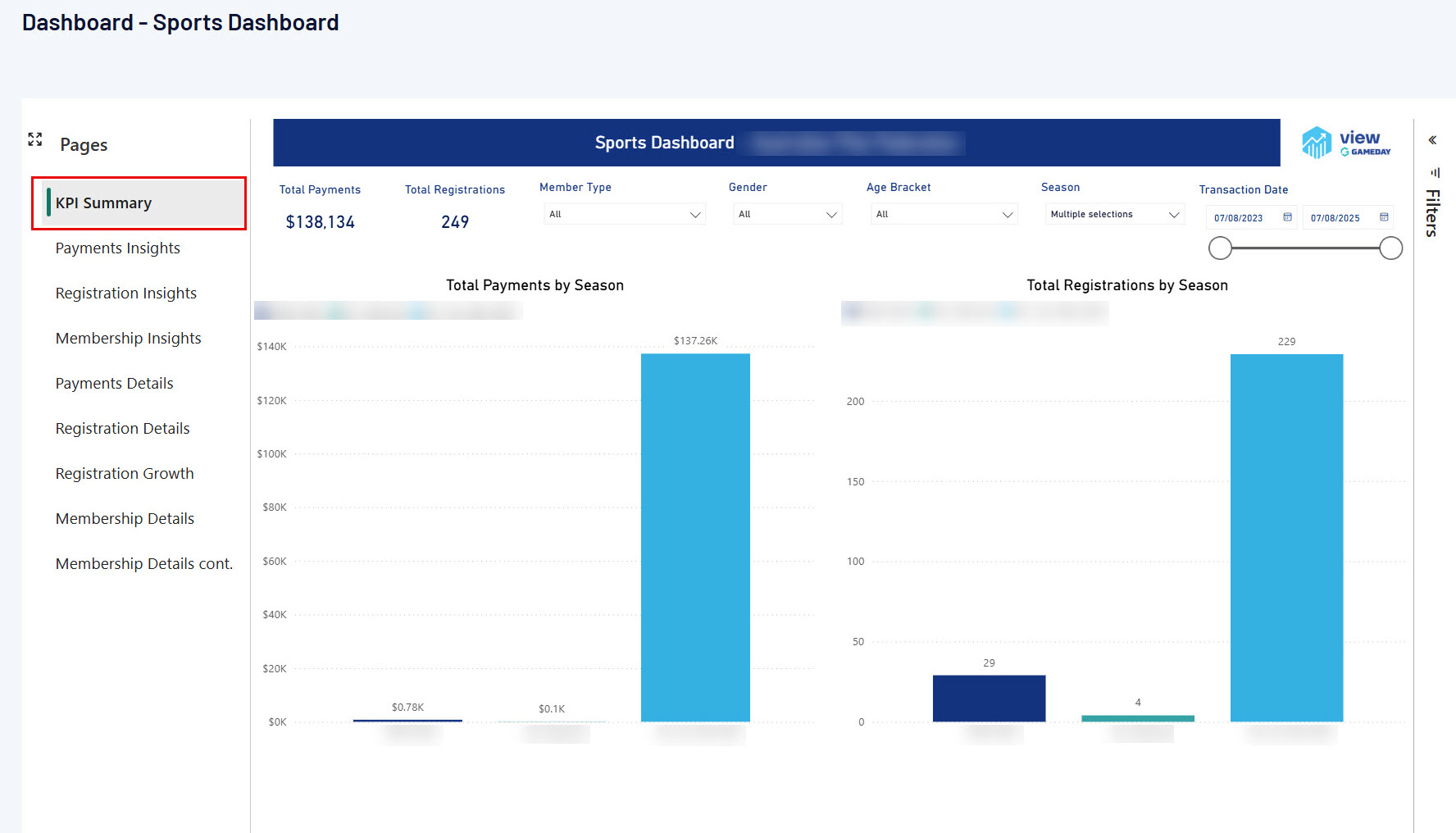Expand the Season multiple selections dropdown
Screen dimensions: 1456x833
pyautogui.click(x=1114, y=215)
